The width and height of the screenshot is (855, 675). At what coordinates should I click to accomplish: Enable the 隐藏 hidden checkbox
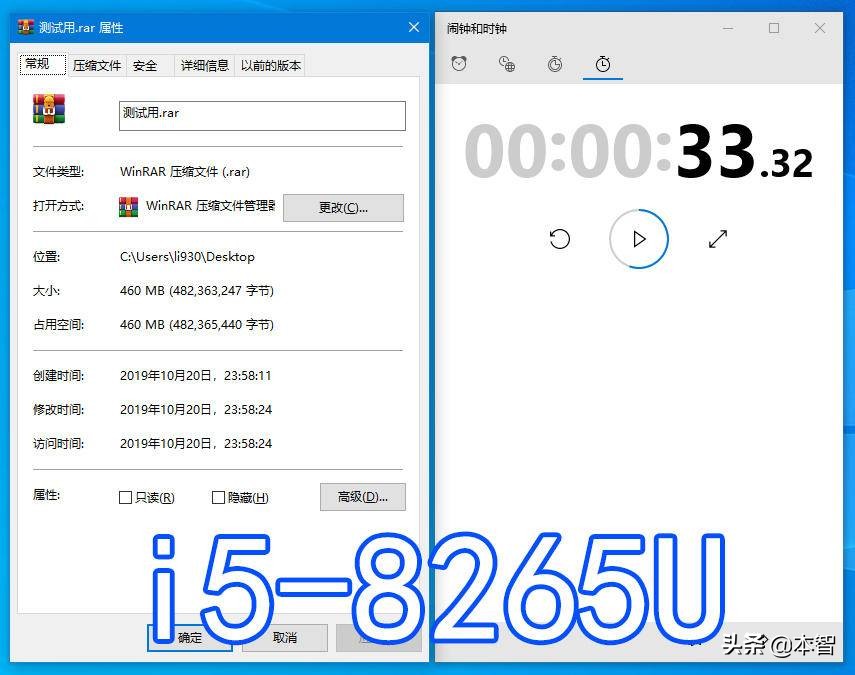click(217, 497)
